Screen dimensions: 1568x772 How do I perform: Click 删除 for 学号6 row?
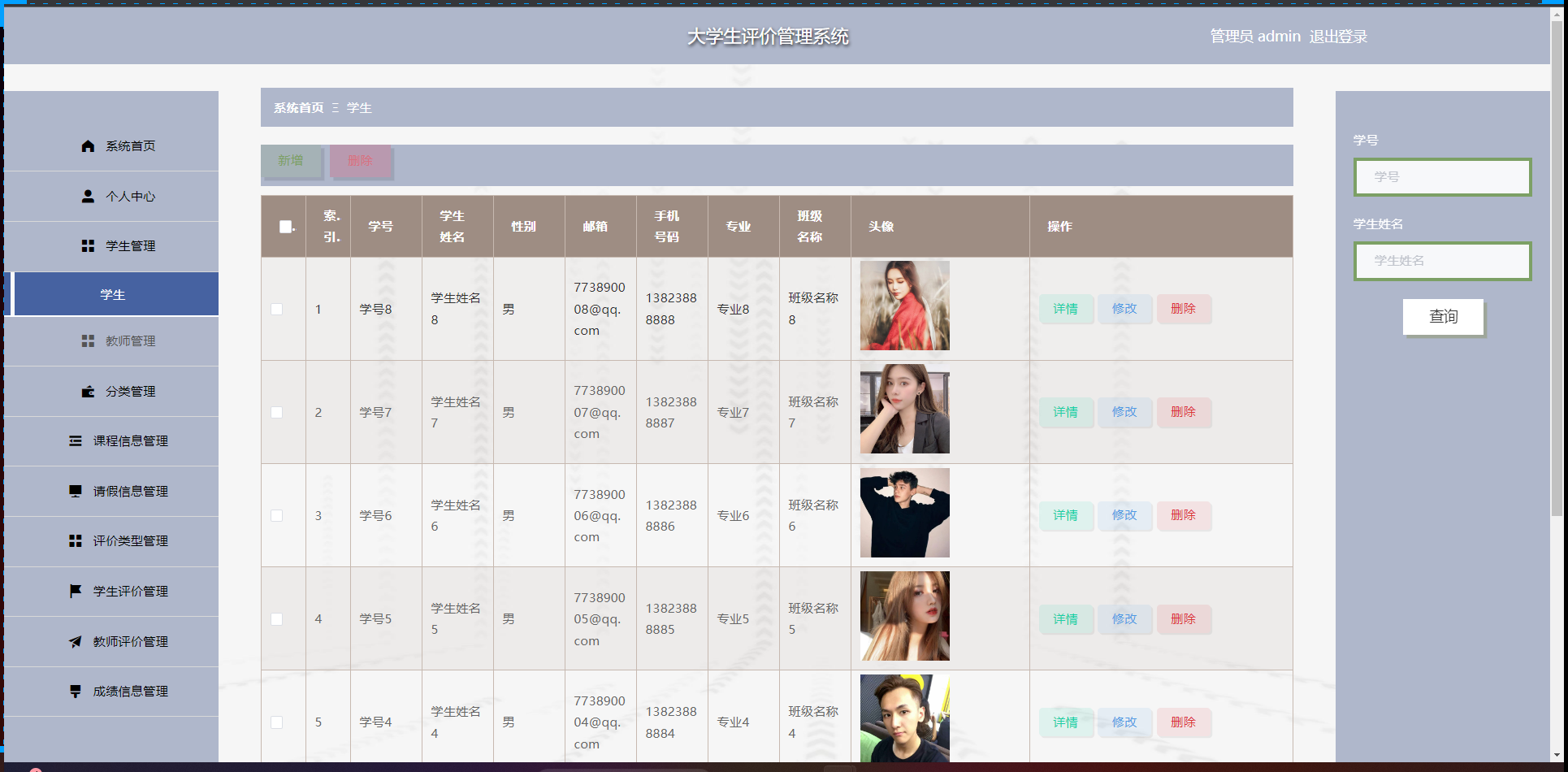1184,515
